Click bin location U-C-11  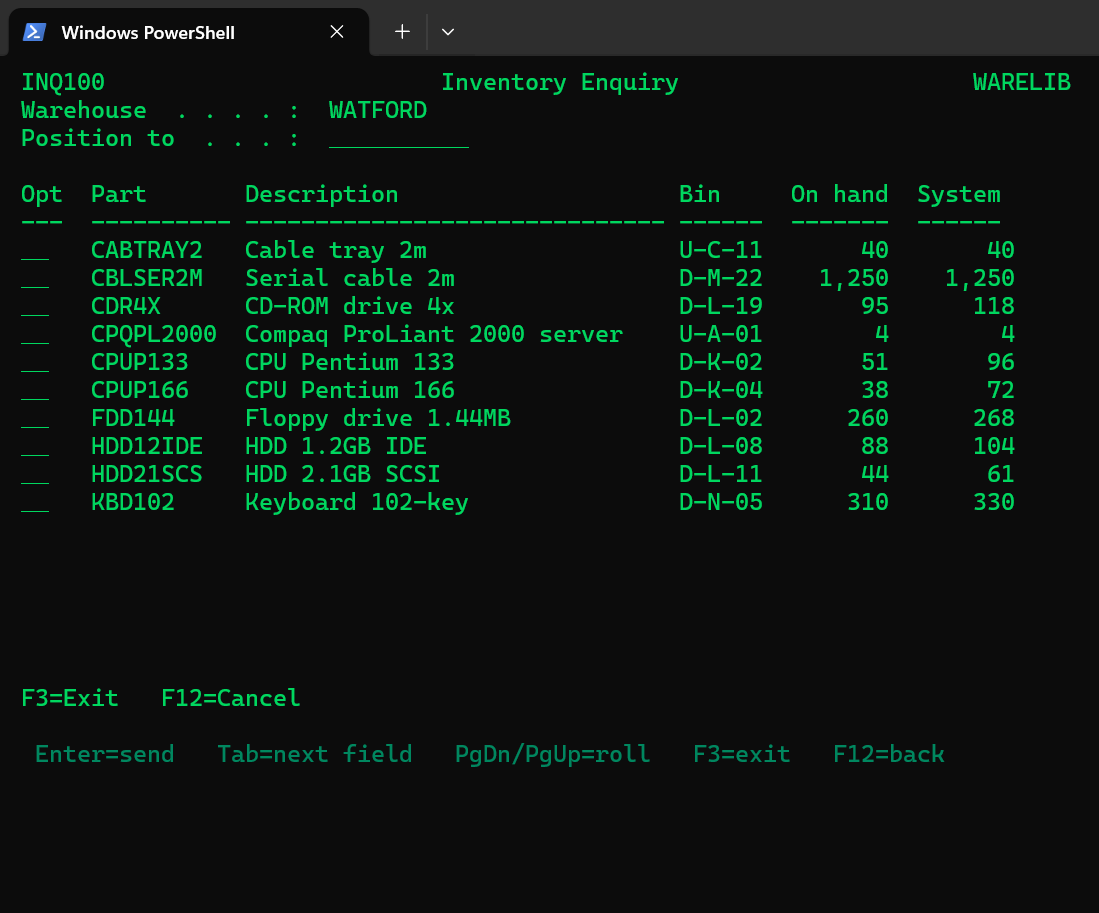click(x=721, y=250)
